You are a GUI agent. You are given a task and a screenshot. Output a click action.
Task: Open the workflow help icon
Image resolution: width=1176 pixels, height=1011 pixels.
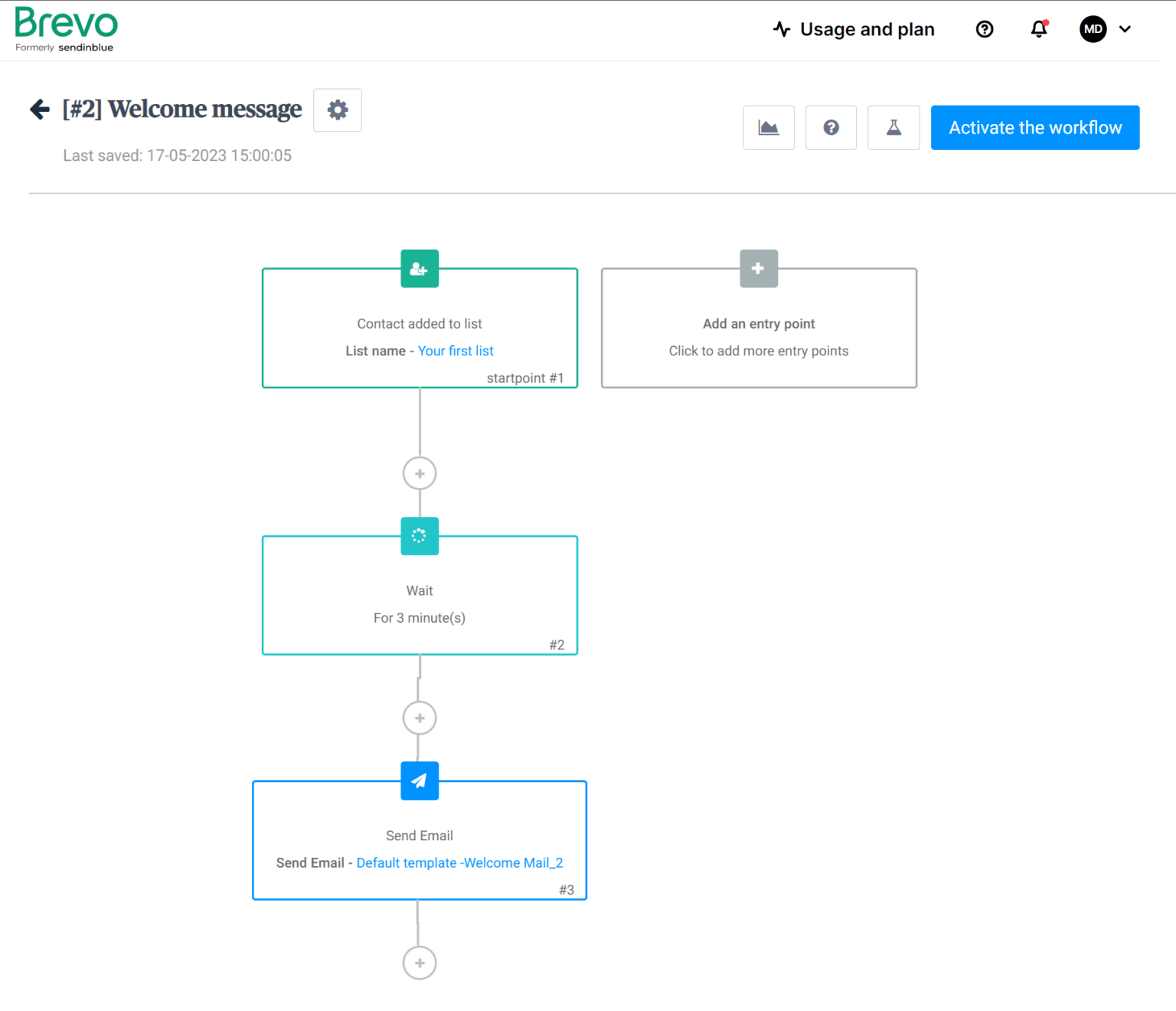pyautogui.click(x=831, y=127)
